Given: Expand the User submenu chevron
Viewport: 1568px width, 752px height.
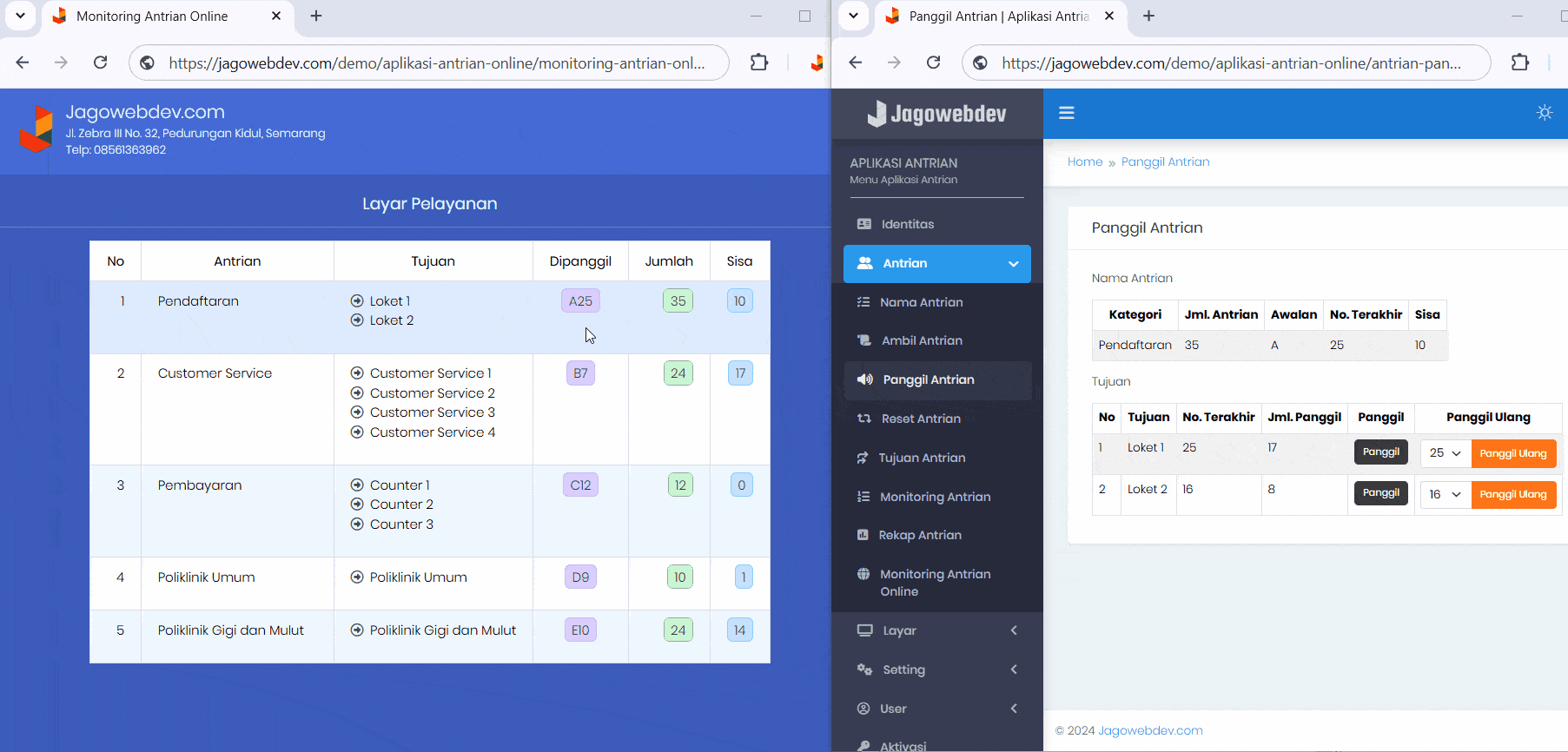Looking at the screenshot, I should [1014, 709].
